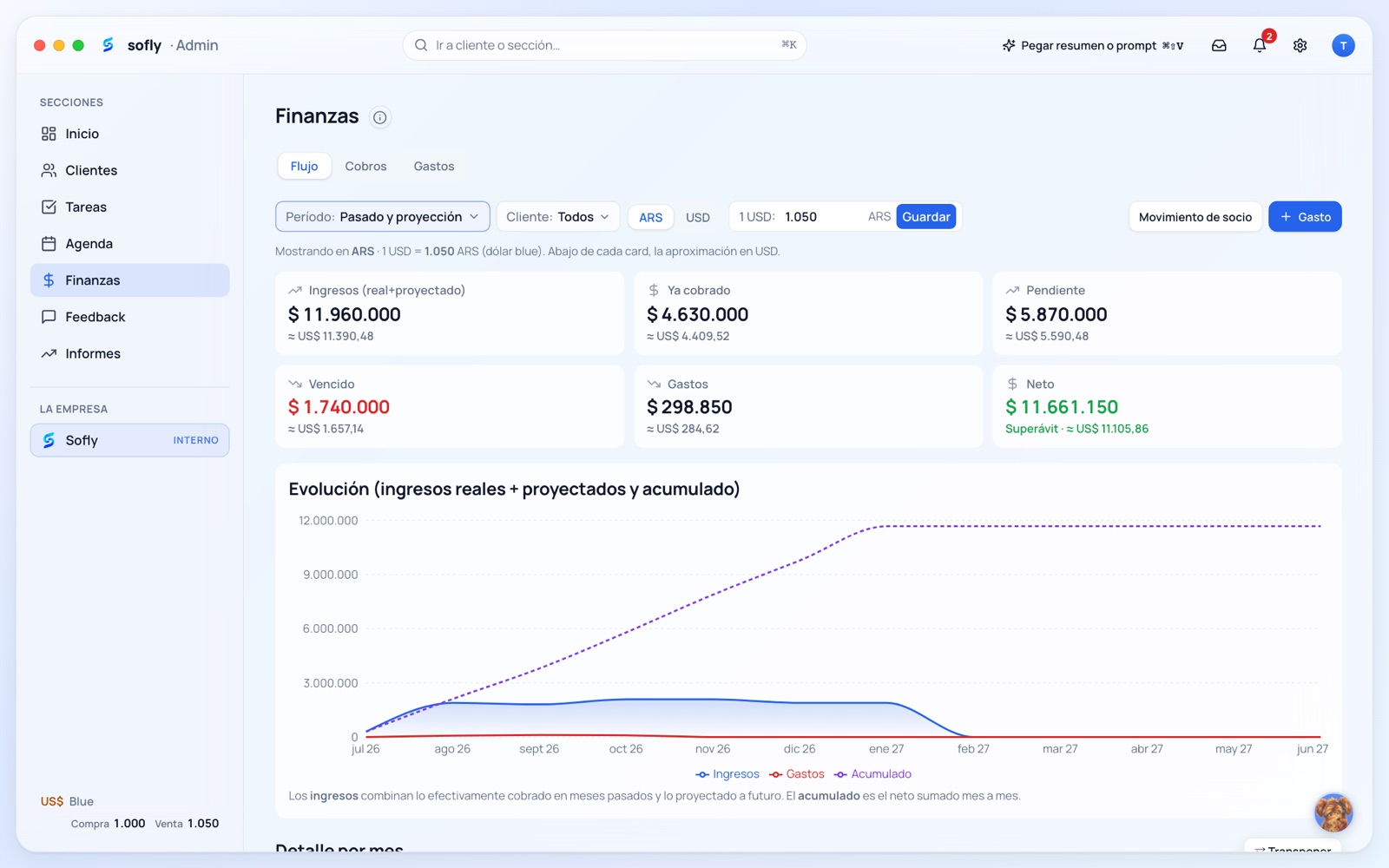
Task: Toggle Gastos series in chart legend
Action: click(797, 774)
